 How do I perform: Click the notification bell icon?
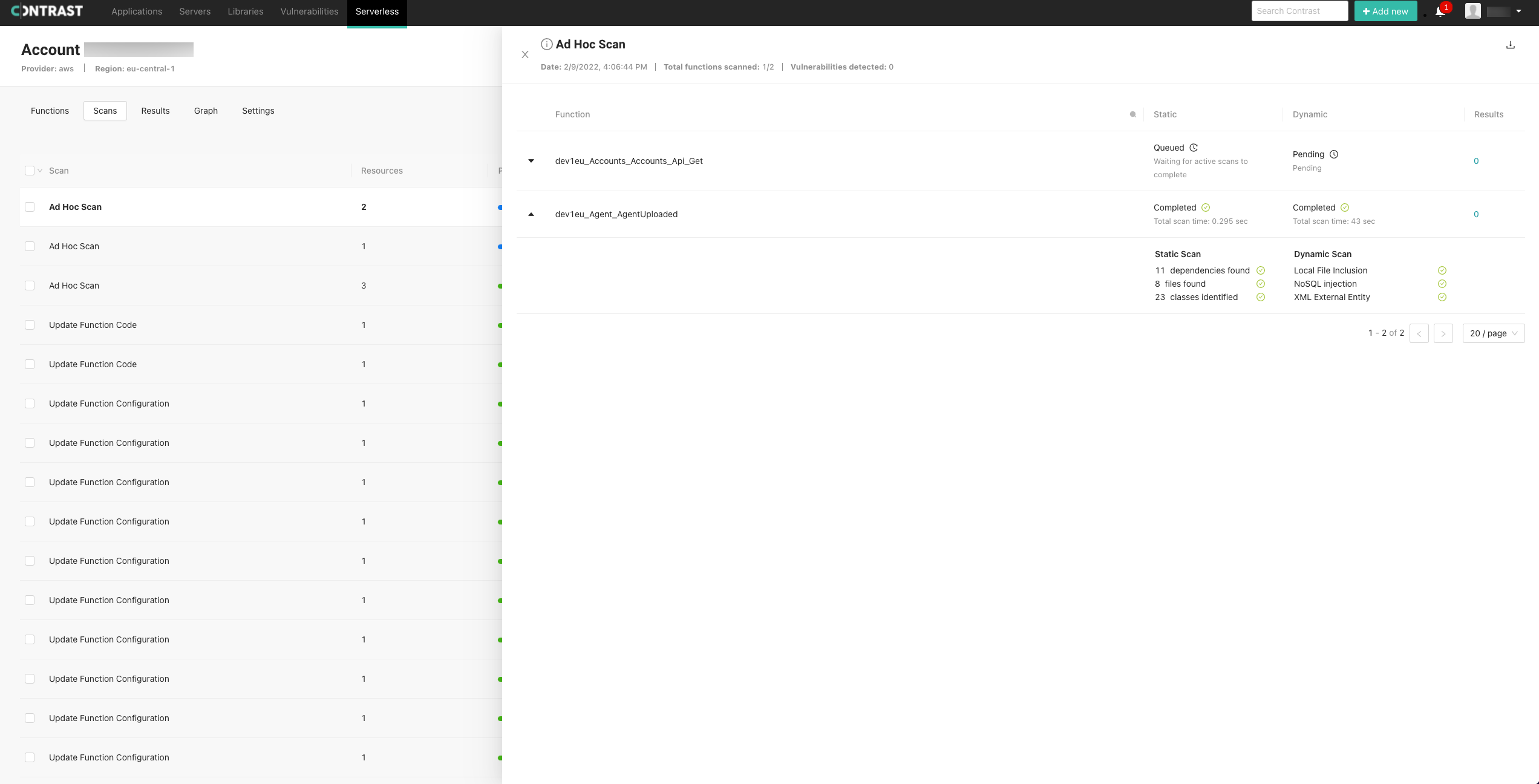click(1440, 10)
